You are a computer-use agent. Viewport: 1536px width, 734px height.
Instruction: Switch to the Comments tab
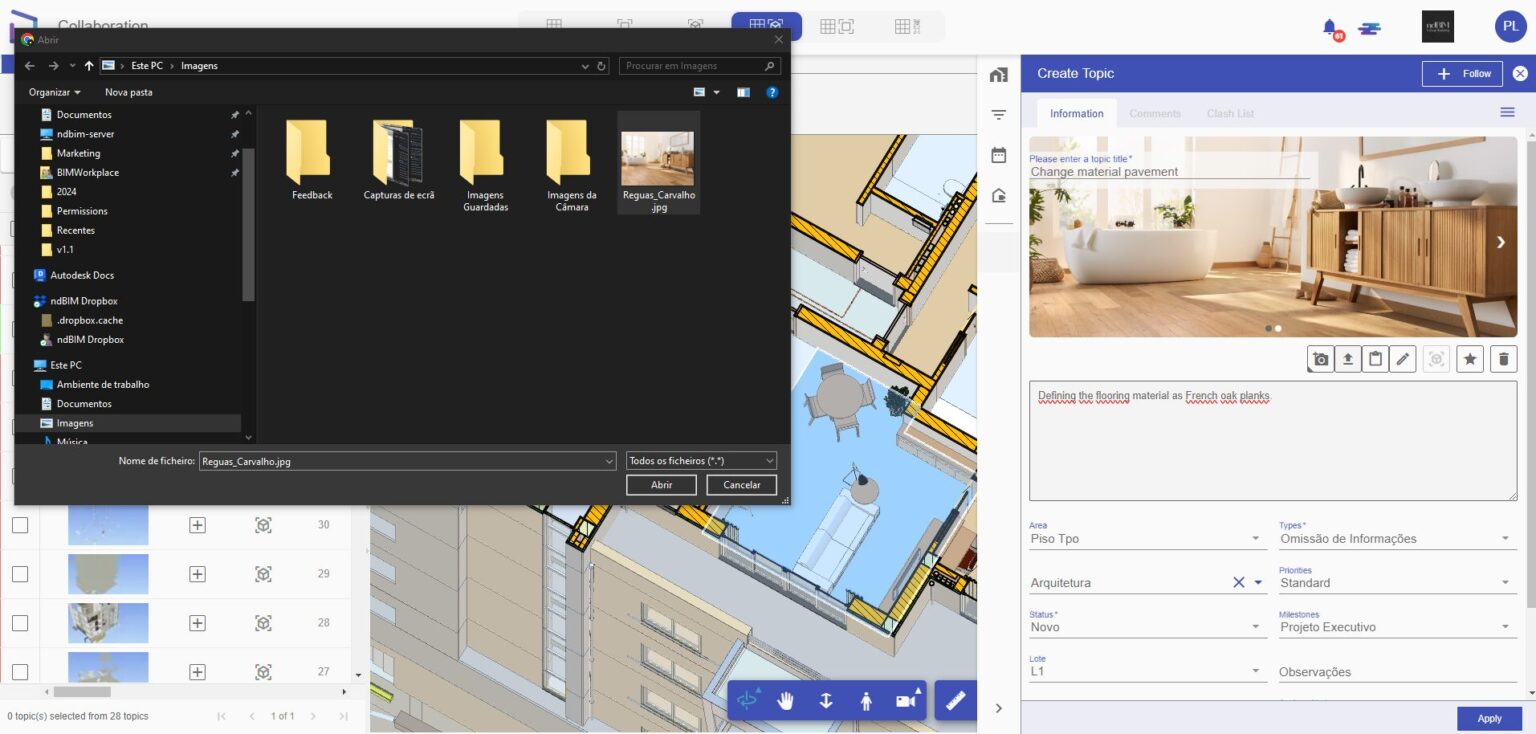1155,113
